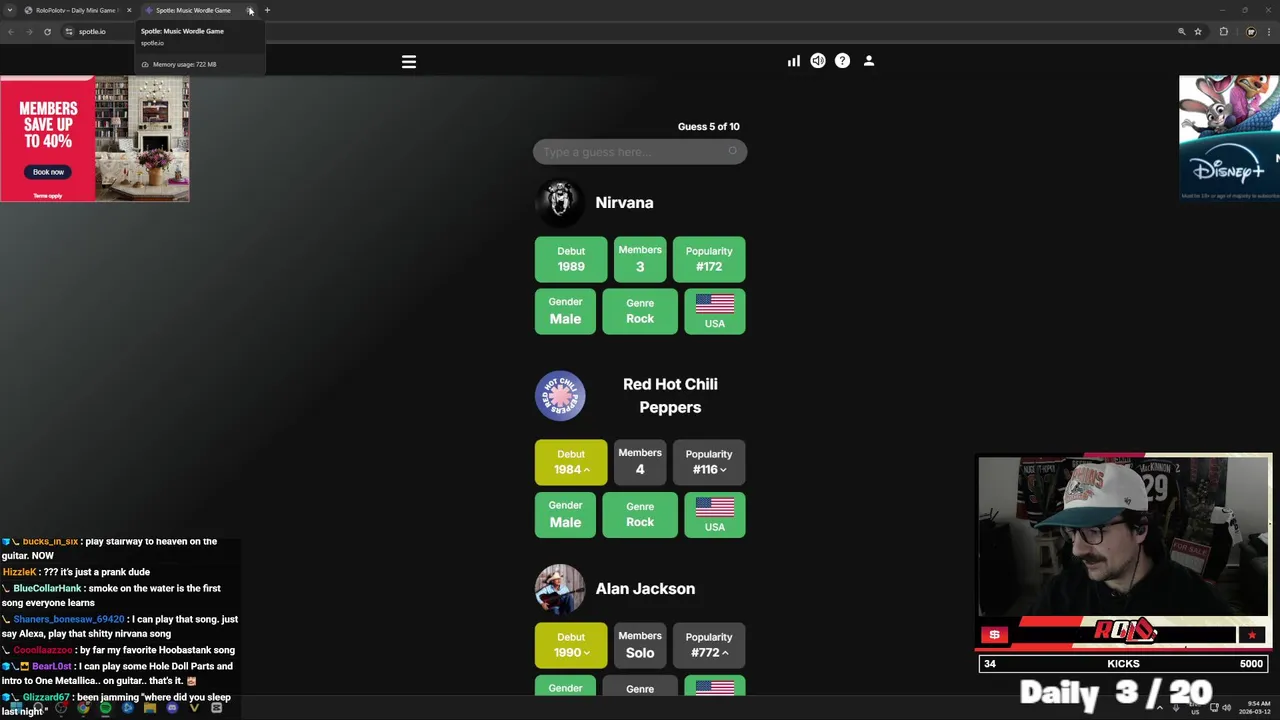The image size is (1280, 720).
Task: Click Shaners_bonesaw_69420's username in chat
Action: 69,619
